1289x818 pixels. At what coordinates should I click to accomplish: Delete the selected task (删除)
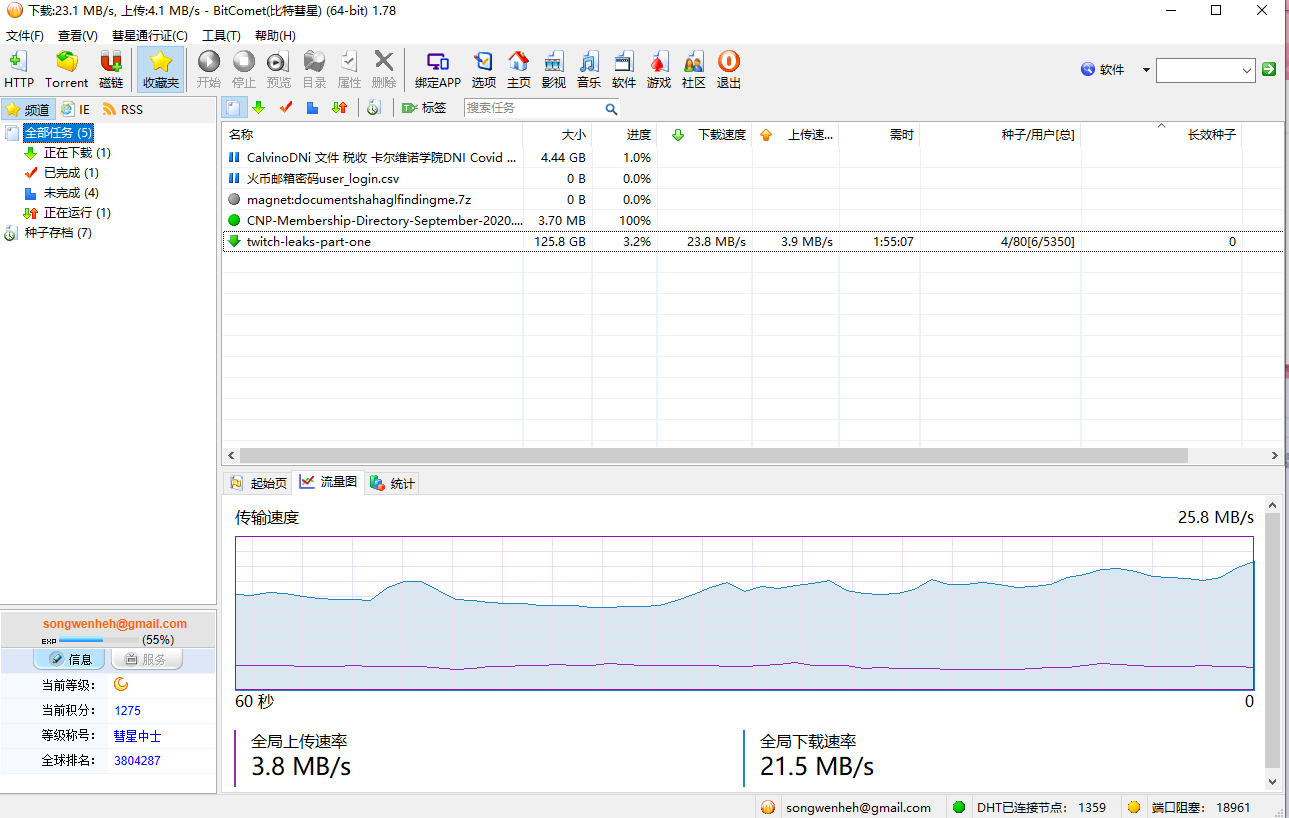pyautogui.click(x=384, y=70)
